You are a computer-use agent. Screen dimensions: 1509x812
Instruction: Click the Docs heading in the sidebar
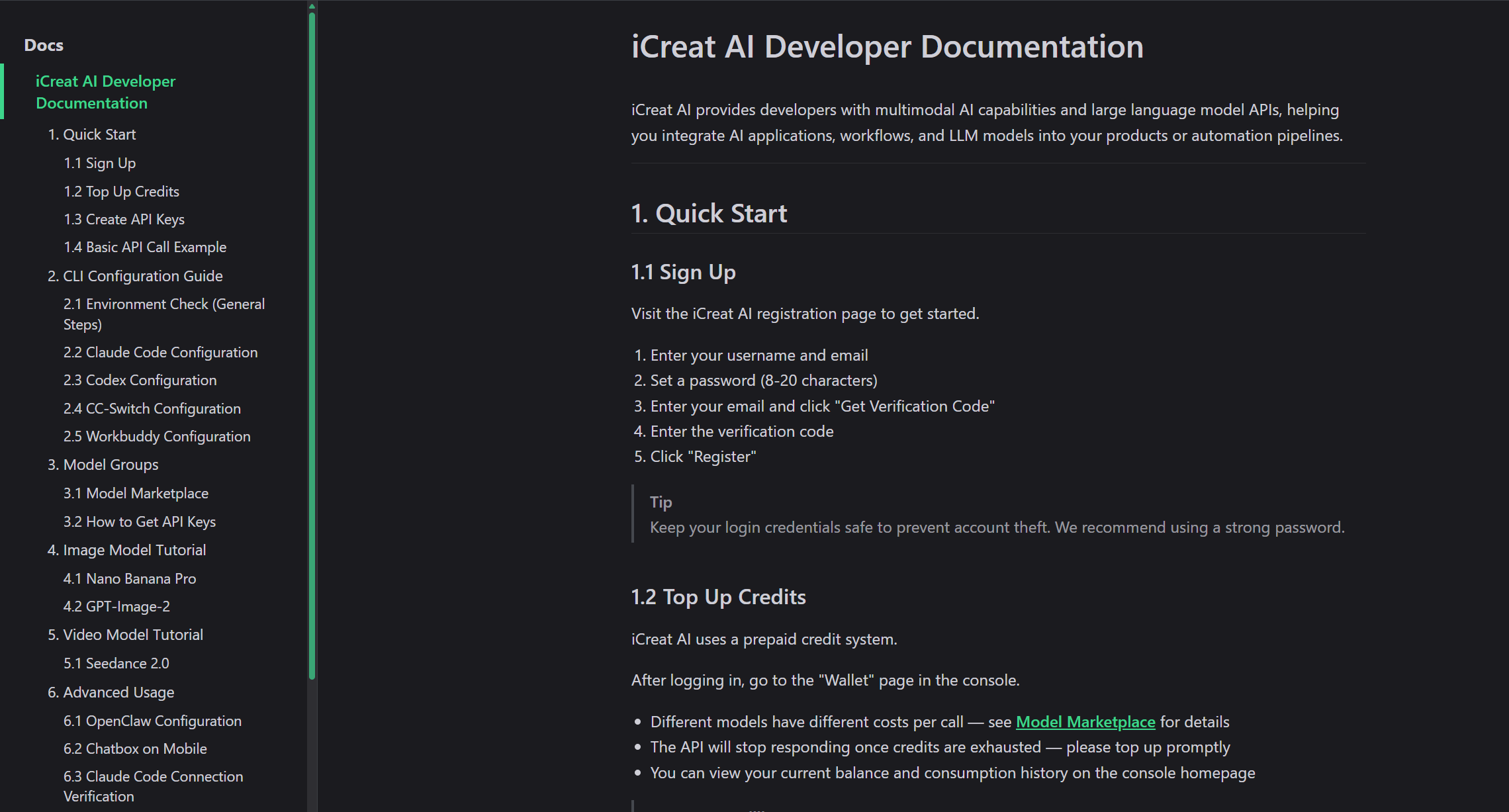coord(44,45)
